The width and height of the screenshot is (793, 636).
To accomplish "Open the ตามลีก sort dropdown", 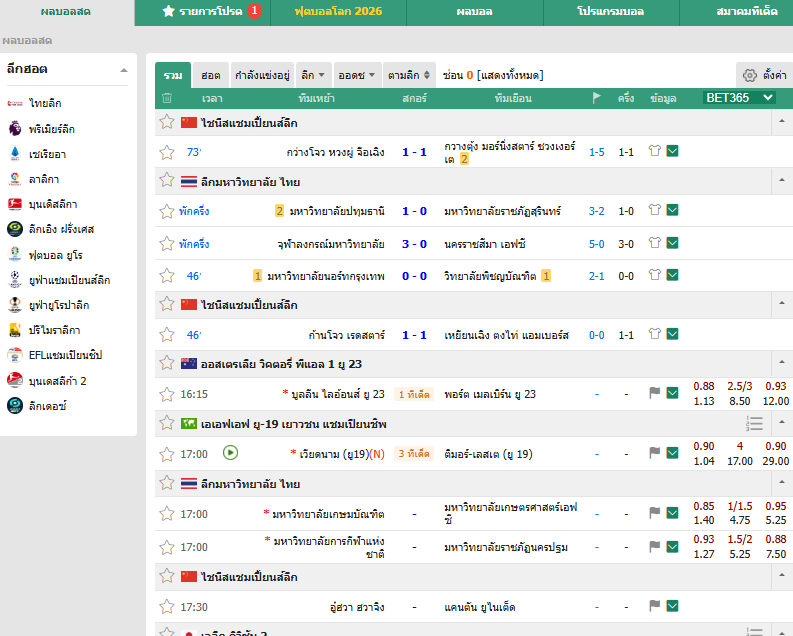I will (x=409, y=75).
